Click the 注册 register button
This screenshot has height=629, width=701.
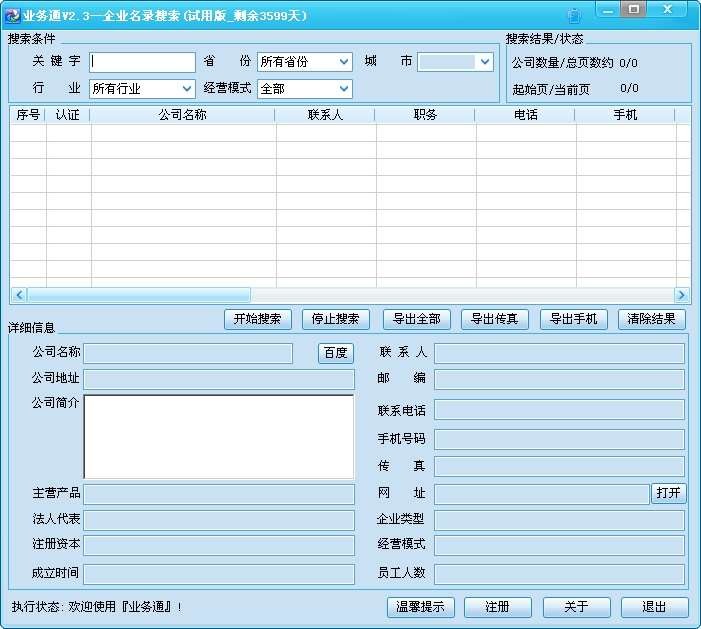(x=498, y=607)
